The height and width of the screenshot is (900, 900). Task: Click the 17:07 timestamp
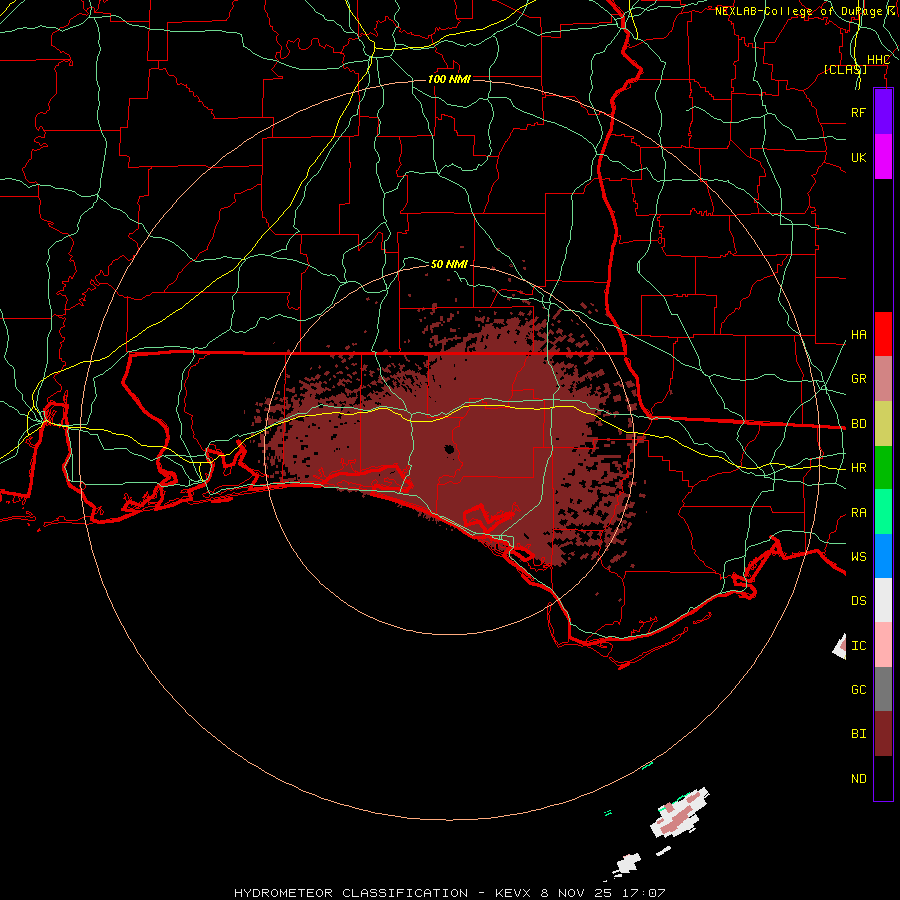642,893
